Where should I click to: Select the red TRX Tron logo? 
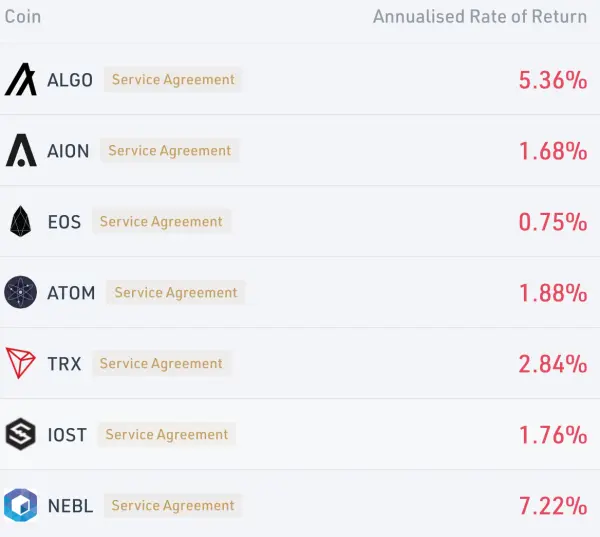[x=21, y=363]
